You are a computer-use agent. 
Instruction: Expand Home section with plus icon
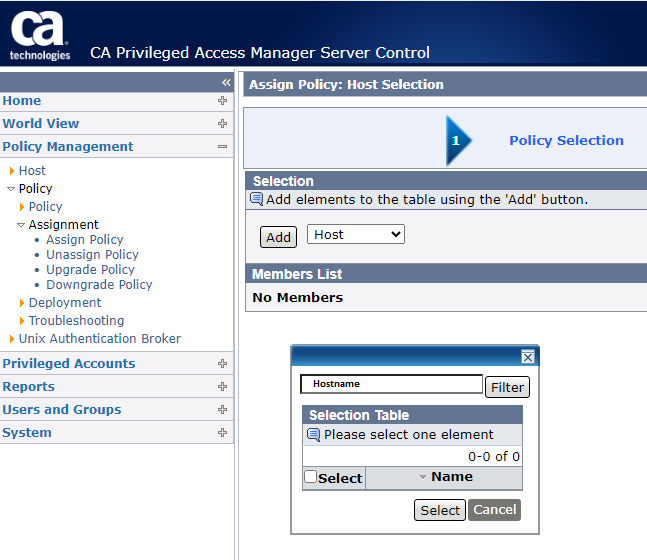pos(222,101)
